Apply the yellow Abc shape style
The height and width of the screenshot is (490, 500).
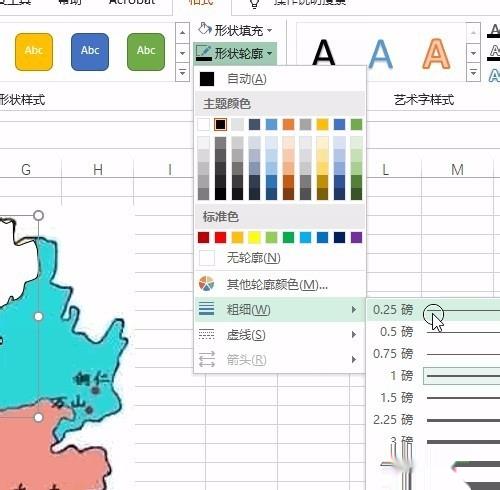click(34, 52)
